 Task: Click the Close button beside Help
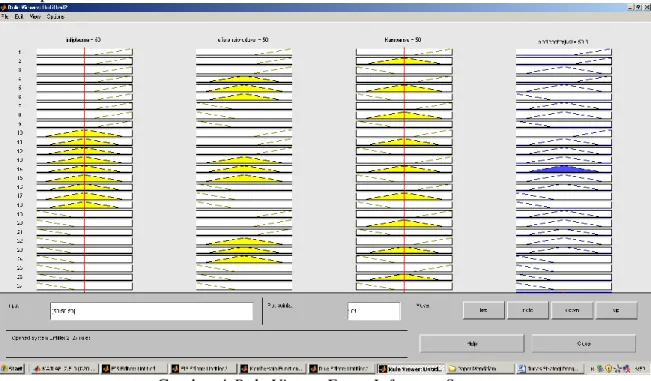tap(584, 344)
